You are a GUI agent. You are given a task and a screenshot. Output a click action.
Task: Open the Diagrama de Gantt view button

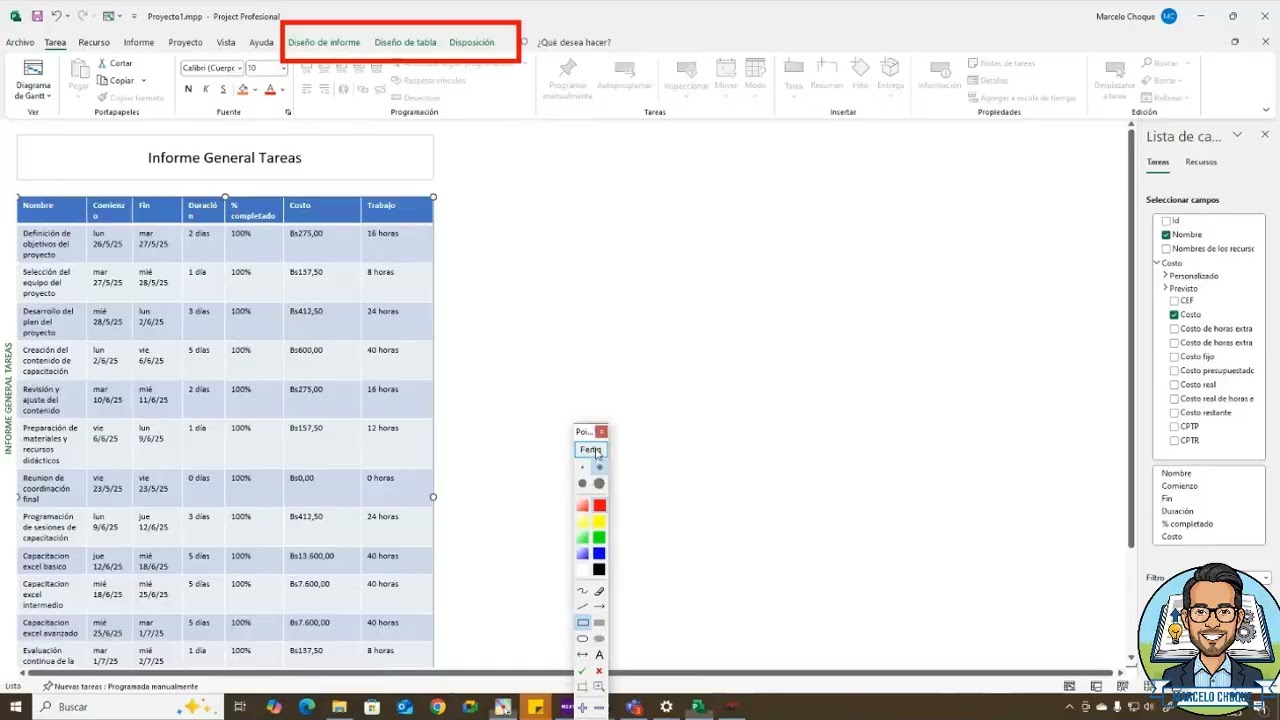[33, 79]
